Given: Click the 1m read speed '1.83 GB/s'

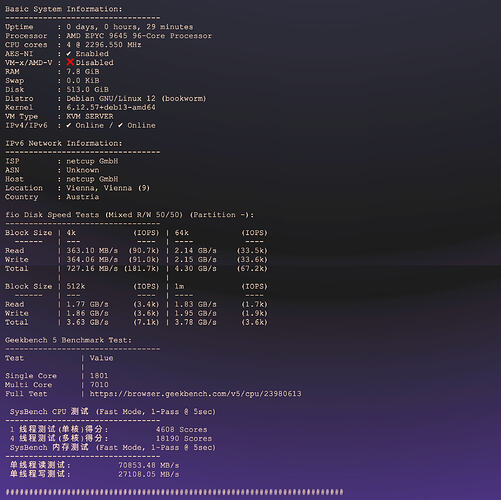Looking at the screenshot, I should click(x=196, y=304).
